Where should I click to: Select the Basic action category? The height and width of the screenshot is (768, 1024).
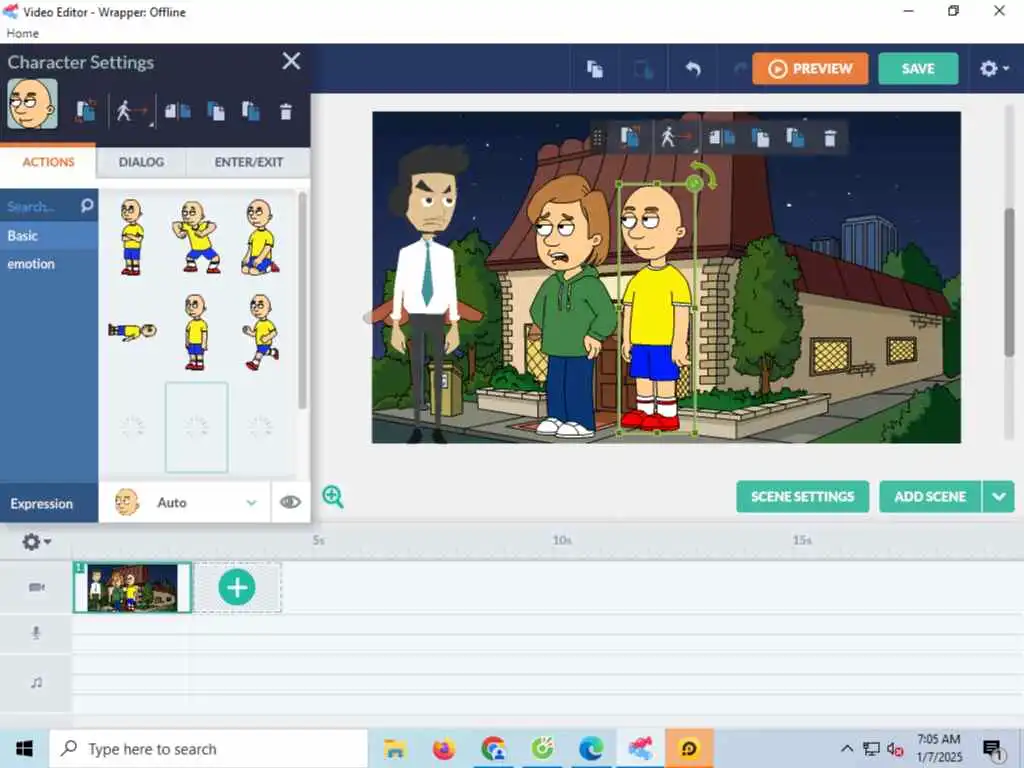(49, 236)
